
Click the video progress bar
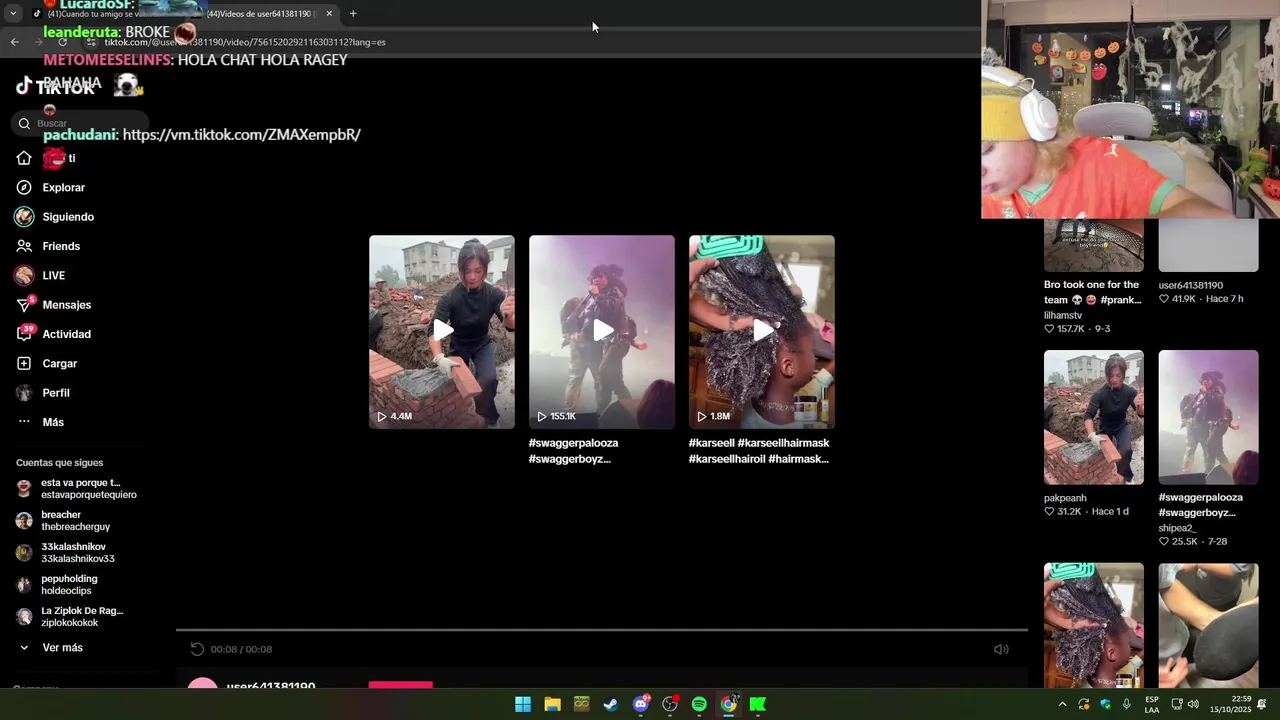[602, 630]
